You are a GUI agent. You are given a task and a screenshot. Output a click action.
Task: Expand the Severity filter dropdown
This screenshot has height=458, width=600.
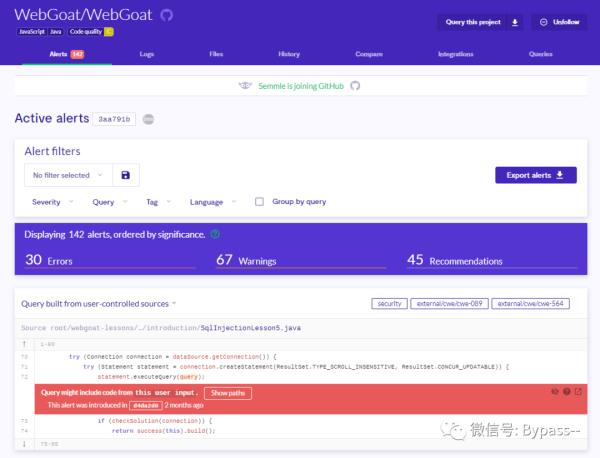tap(52, 202)
